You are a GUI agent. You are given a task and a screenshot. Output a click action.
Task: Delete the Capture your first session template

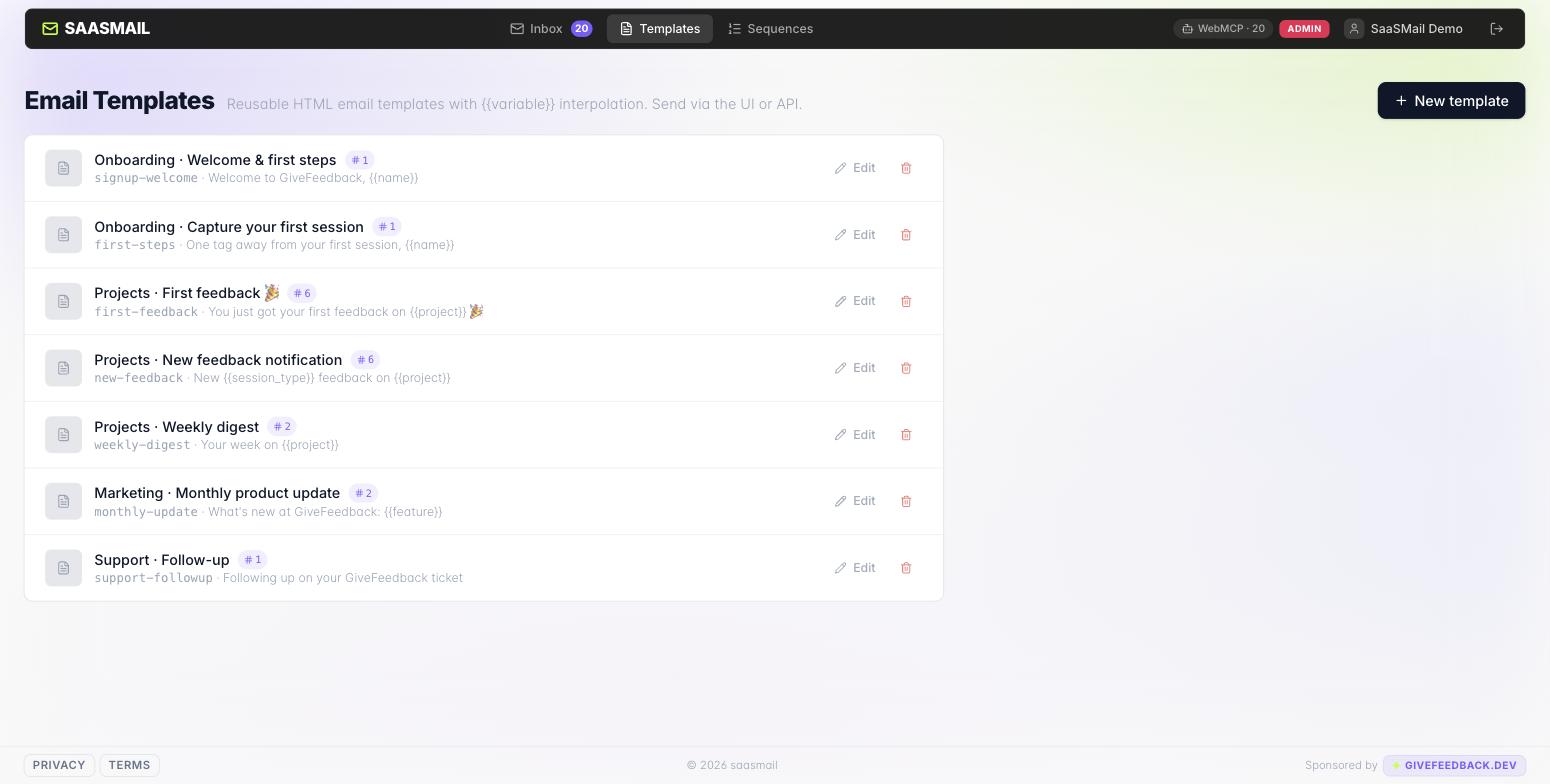point(906,235)
